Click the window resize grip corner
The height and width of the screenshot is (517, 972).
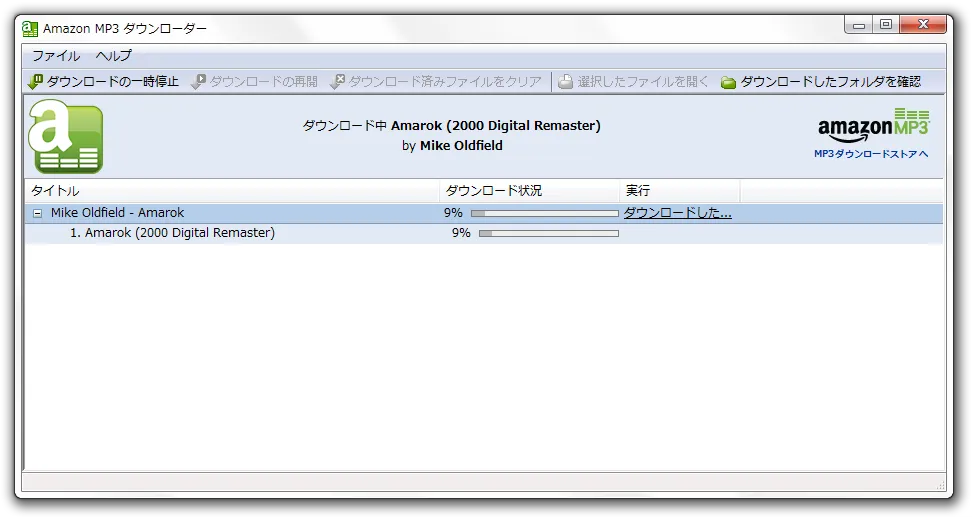click(940, 485)
